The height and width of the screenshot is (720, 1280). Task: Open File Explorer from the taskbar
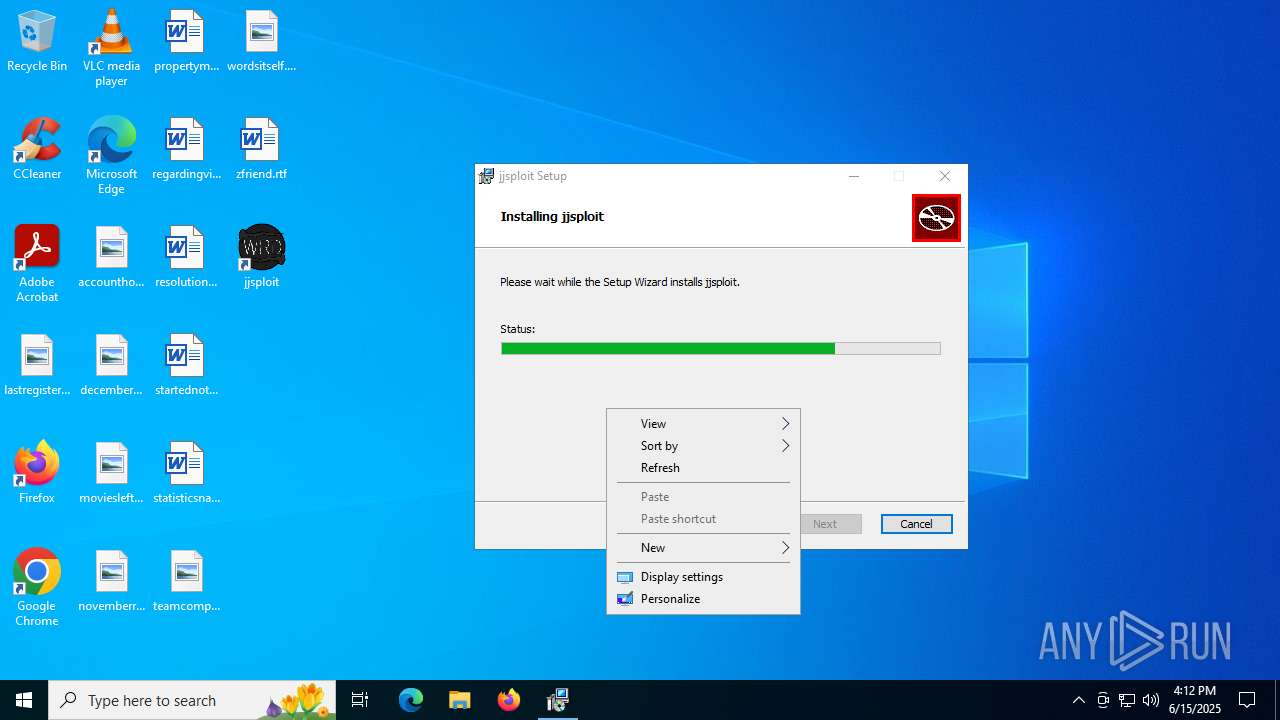[x=460, y=700]
